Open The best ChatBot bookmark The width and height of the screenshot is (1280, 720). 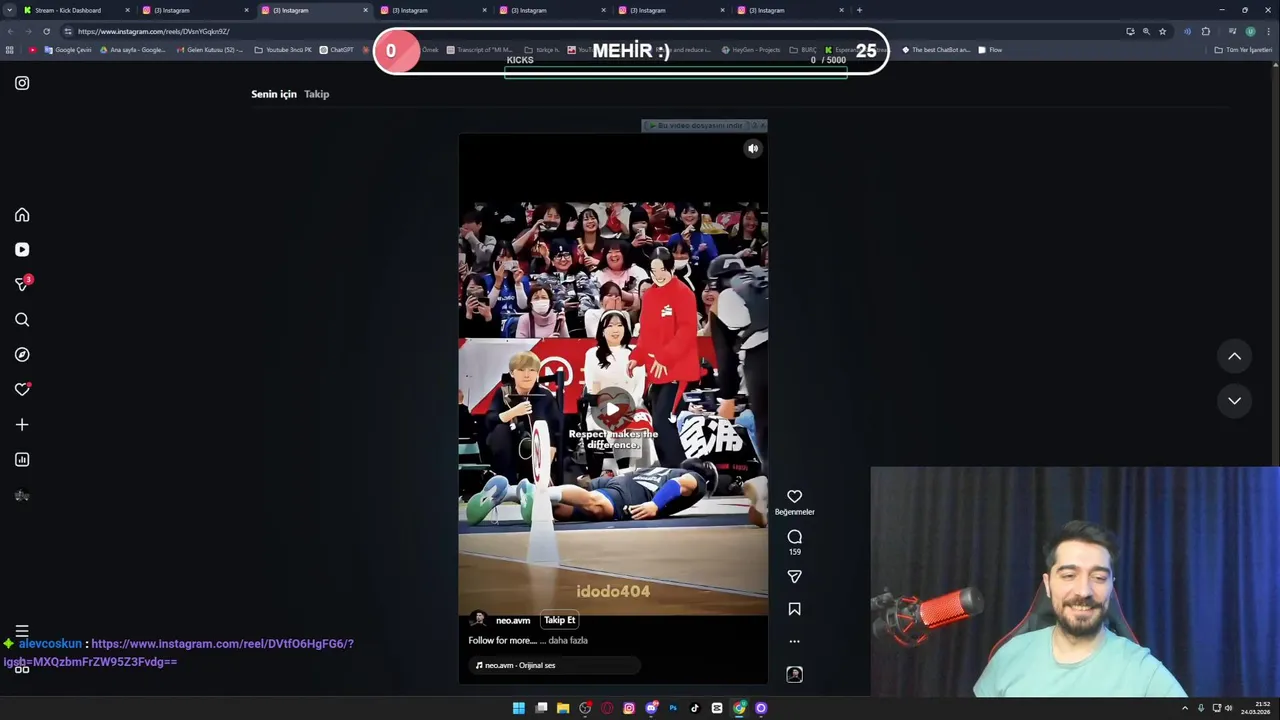(936, 50)
